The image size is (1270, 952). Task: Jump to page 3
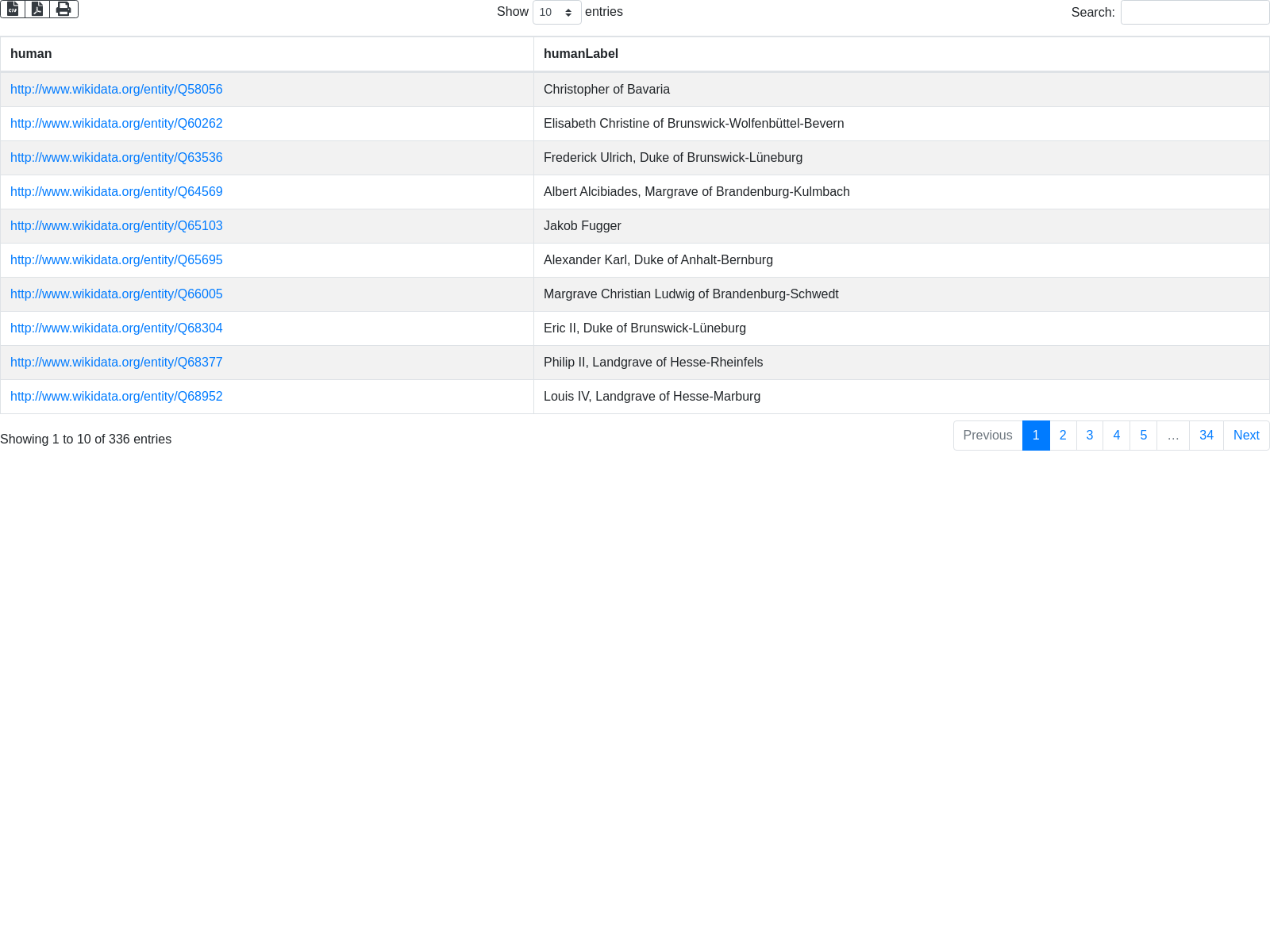[x=1090, y=436]
